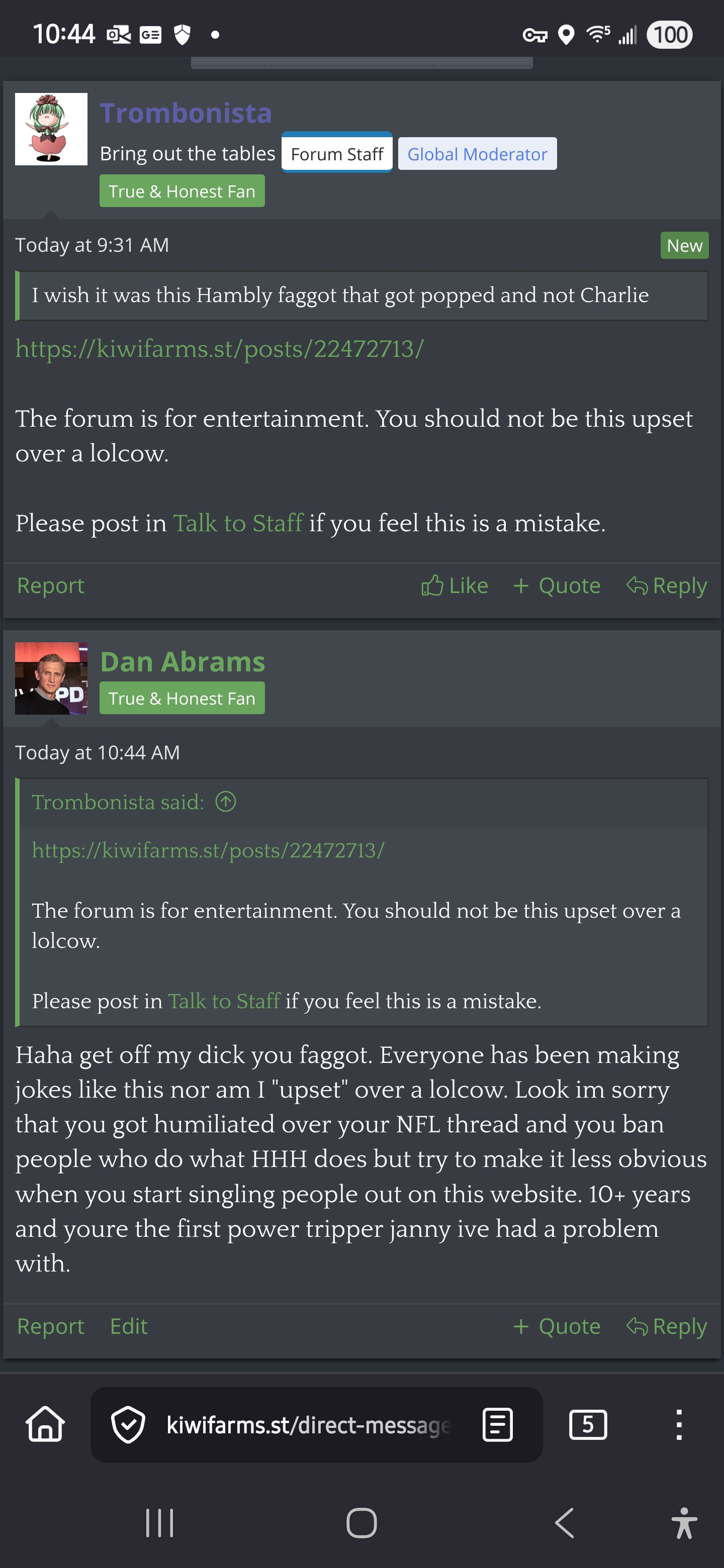The image size is (724, 1568).
Task: Open the browser three-dot menu
Action: [678, 1424]
